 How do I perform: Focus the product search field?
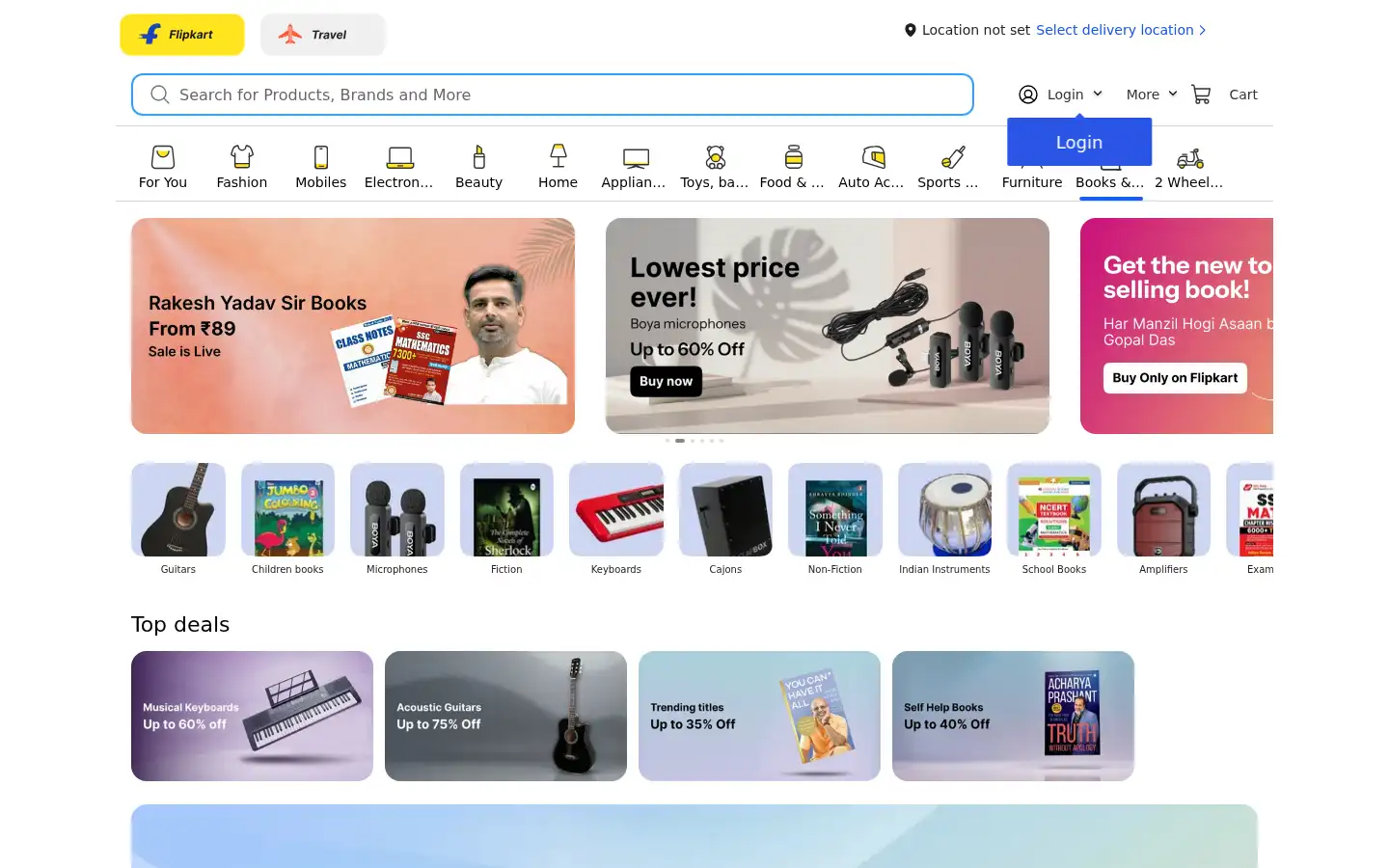553,95
